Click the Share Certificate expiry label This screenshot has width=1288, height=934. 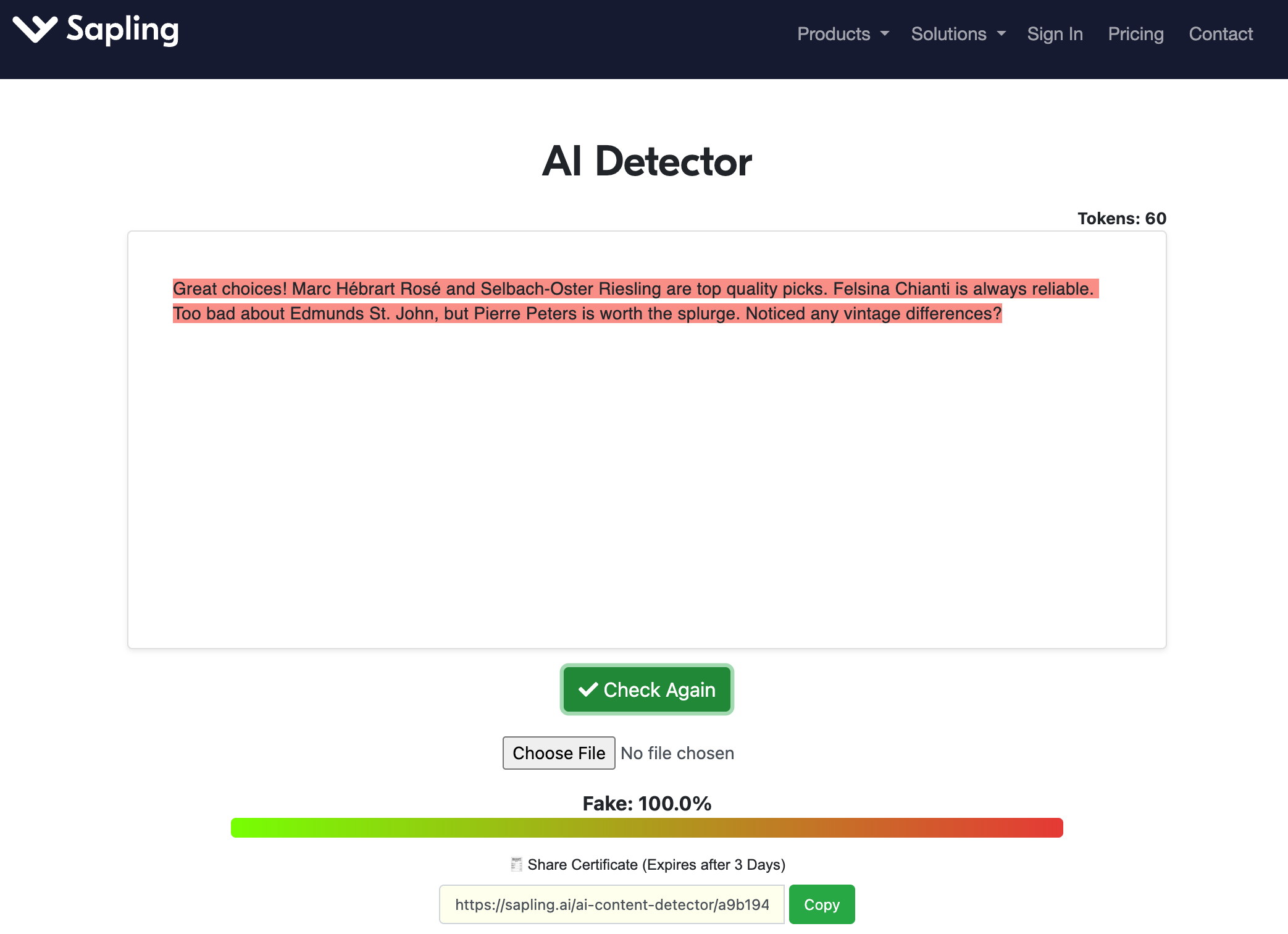(656, 864)
